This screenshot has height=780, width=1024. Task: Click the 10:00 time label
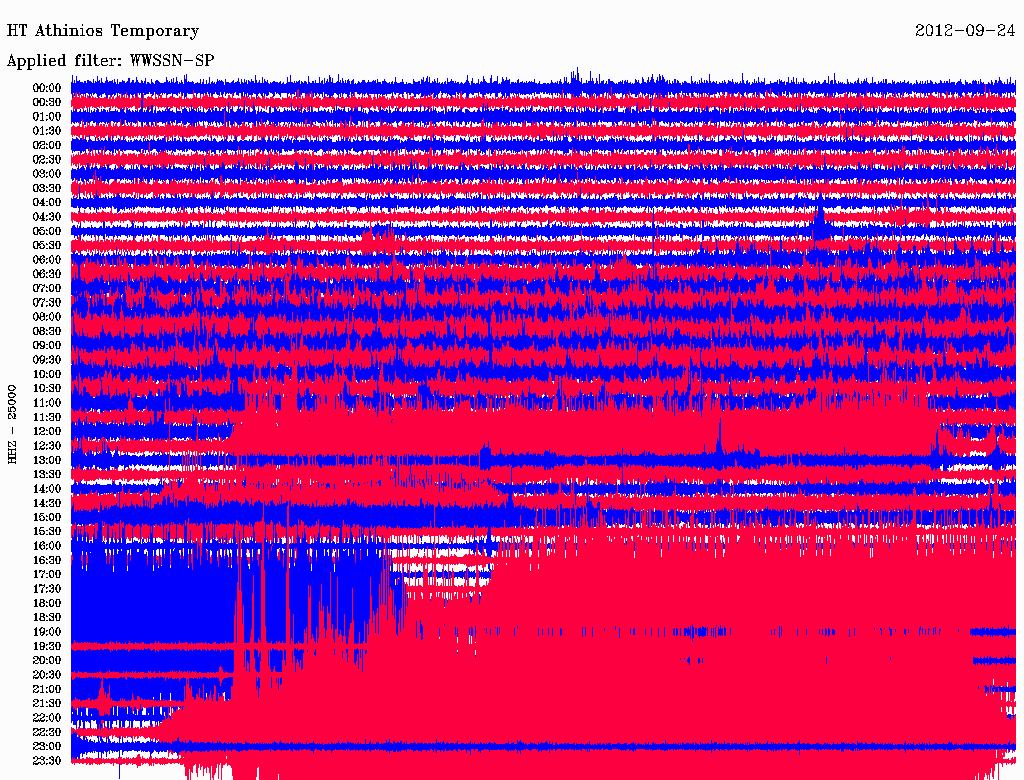(47, 374)
